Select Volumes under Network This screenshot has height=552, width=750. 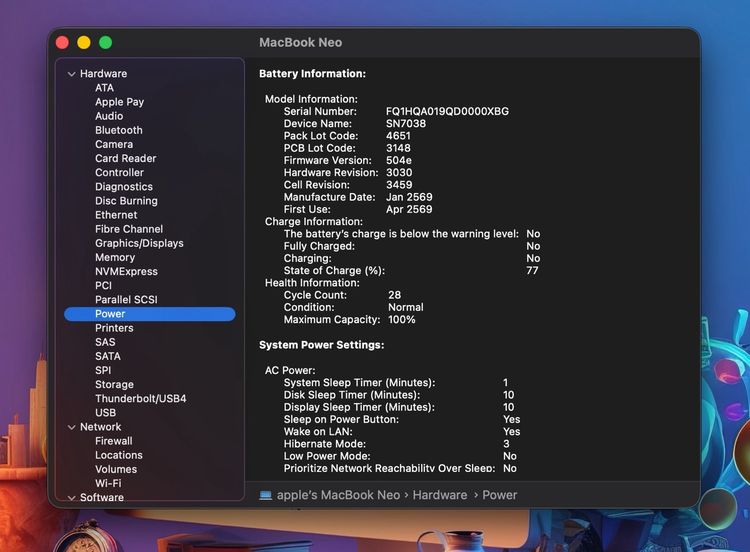[x=116, y=470]
